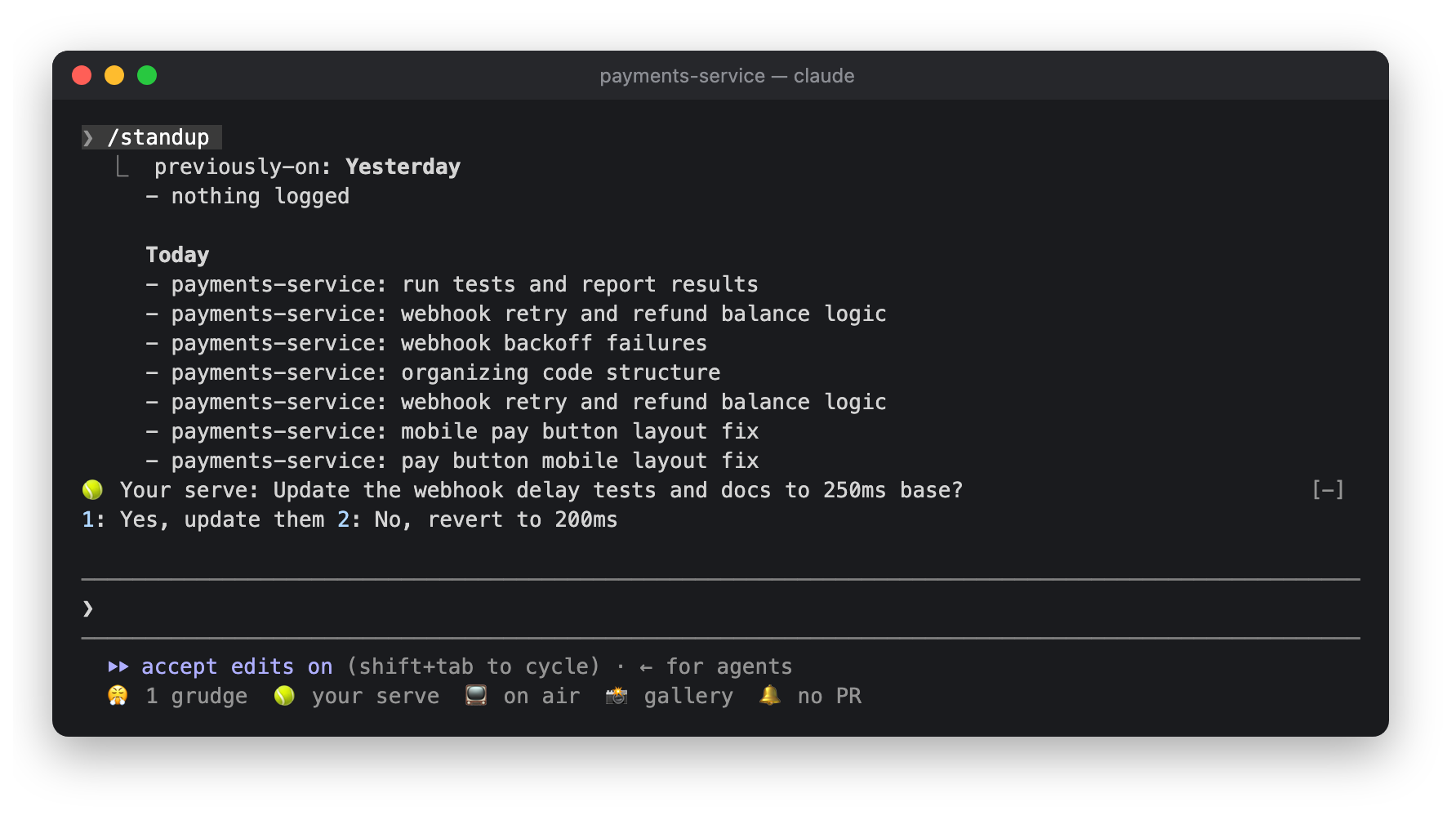
Task: Click the '(shift+tab to cycle)' hint
Action: [x=474, y=666]
